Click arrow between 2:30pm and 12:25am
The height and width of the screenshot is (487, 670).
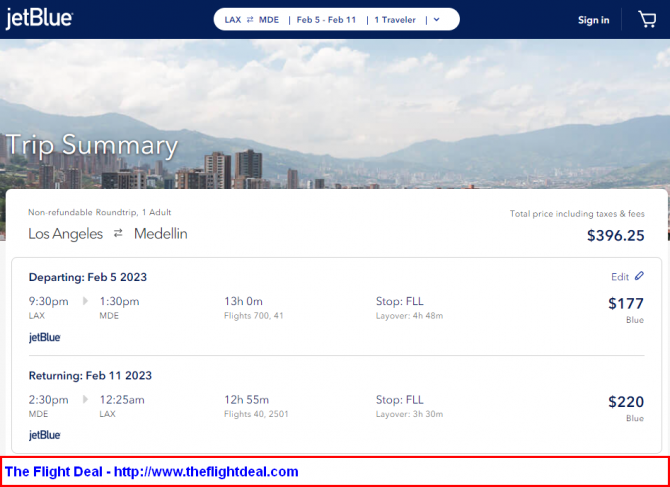click(x=85, y=399)
